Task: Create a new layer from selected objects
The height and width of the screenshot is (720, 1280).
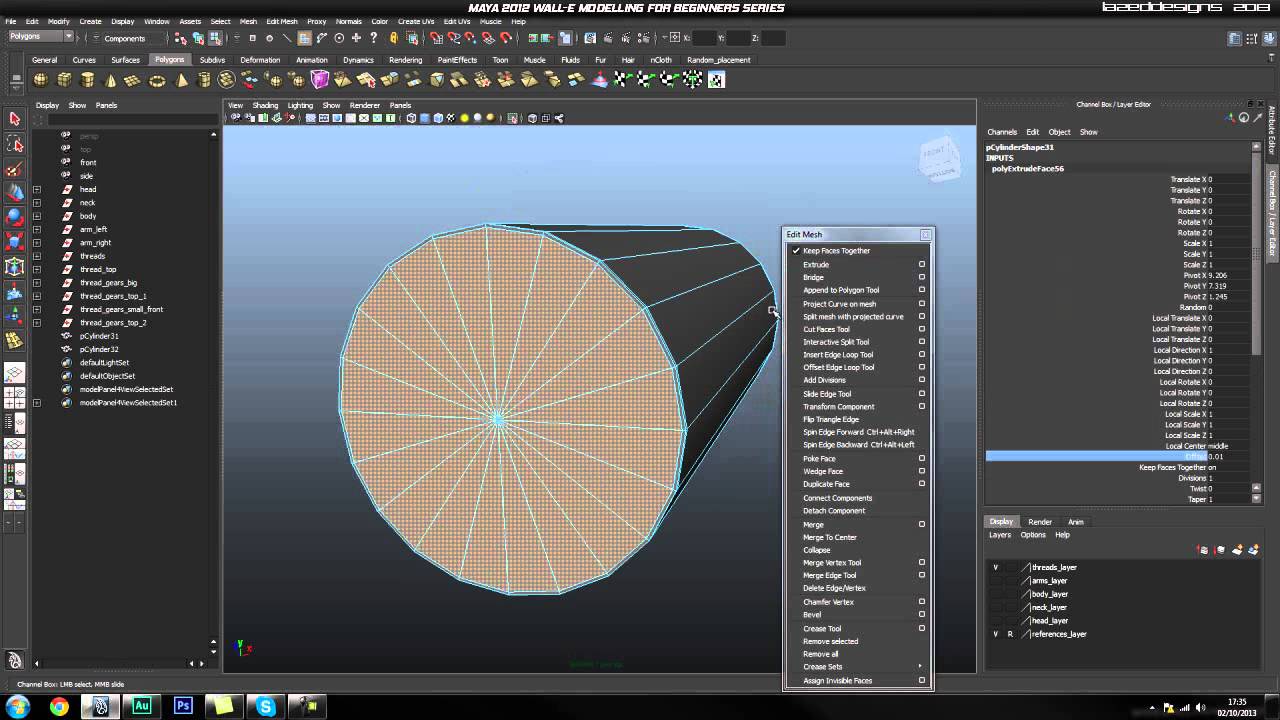Action: point(1252,550)
